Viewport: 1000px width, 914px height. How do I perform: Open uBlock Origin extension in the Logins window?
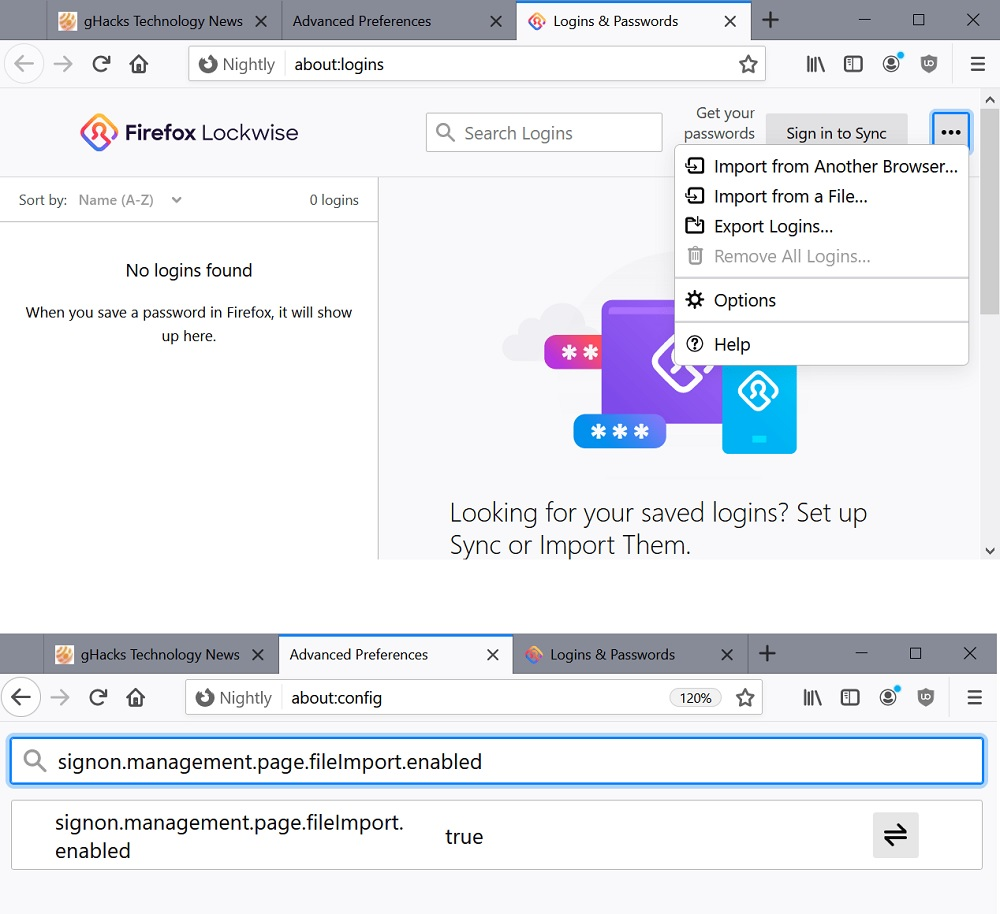click(x=929, y=64)
